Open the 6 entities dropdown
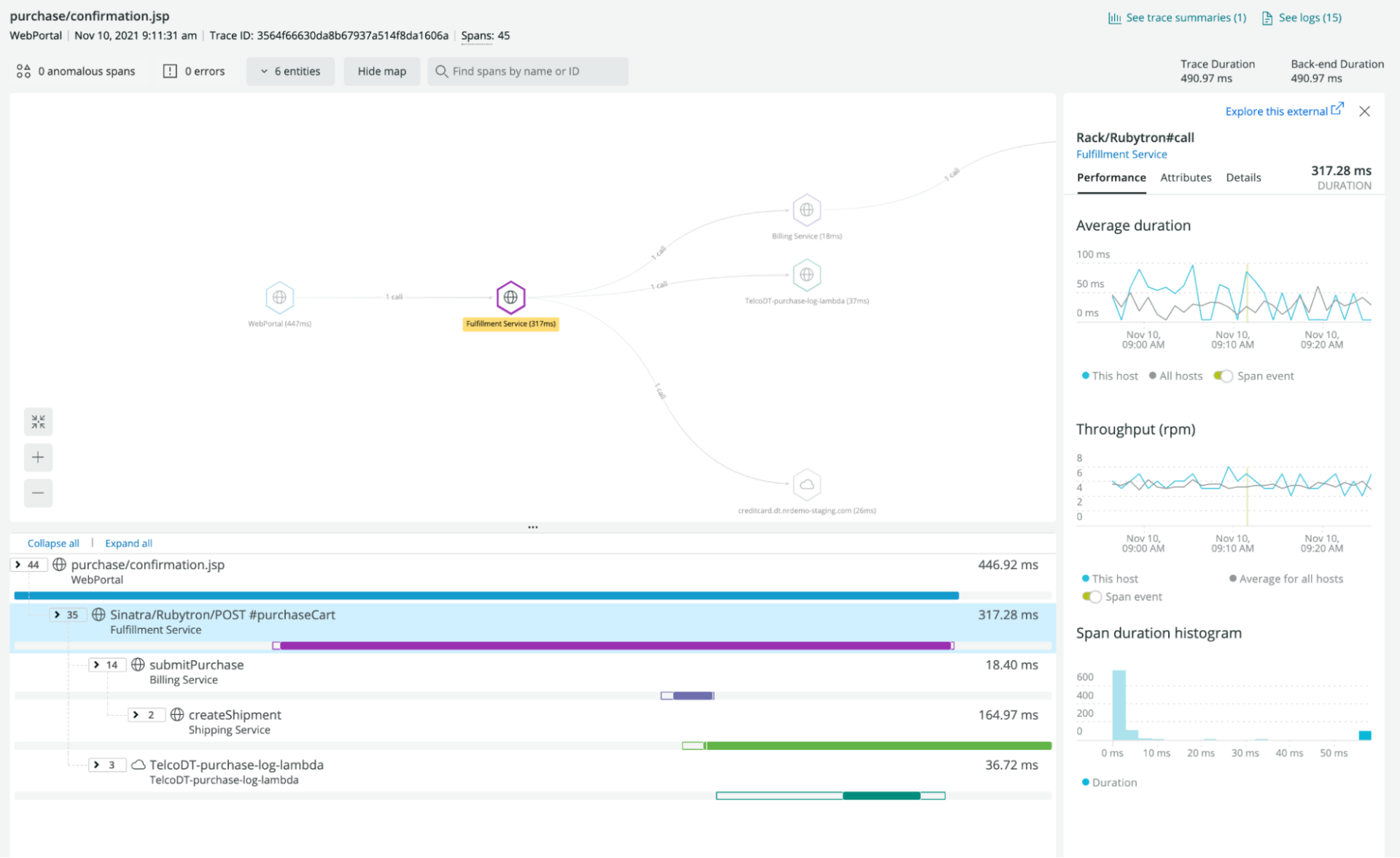1400x858 pixels. [290, 71]
